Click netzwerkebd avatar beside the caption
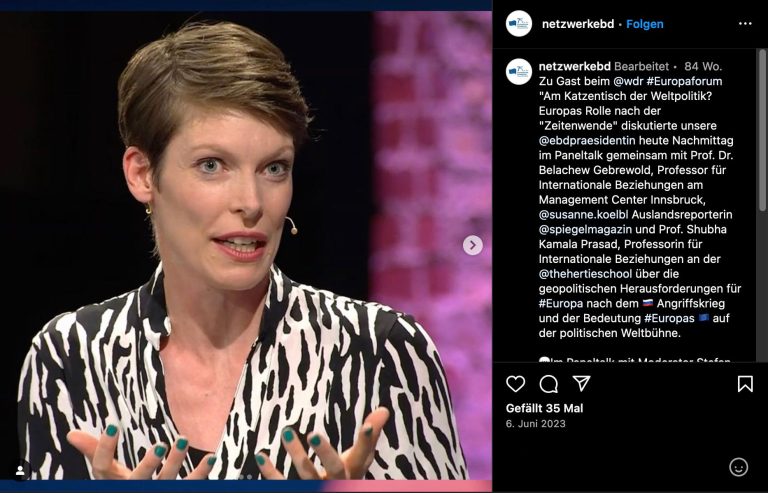 tap(519, 72)
